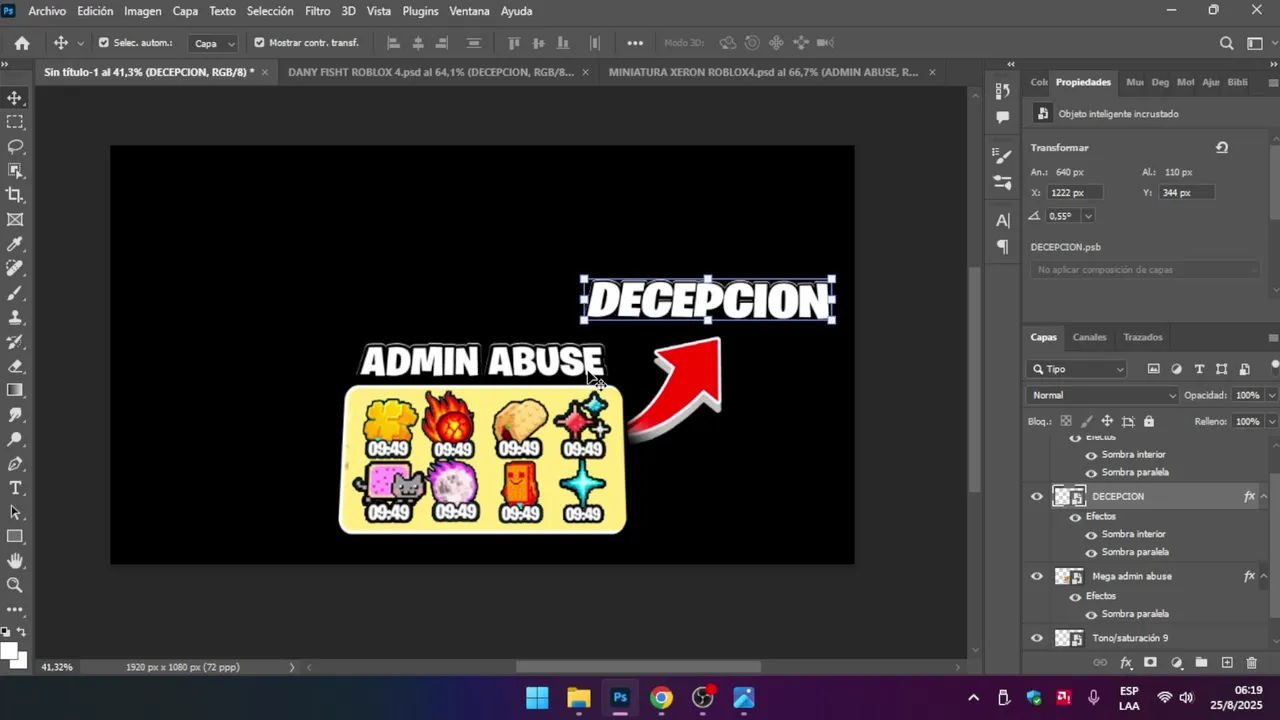Select the Object Selection tool
This screenshot has width=1280, height=720.
pos(15,171)
